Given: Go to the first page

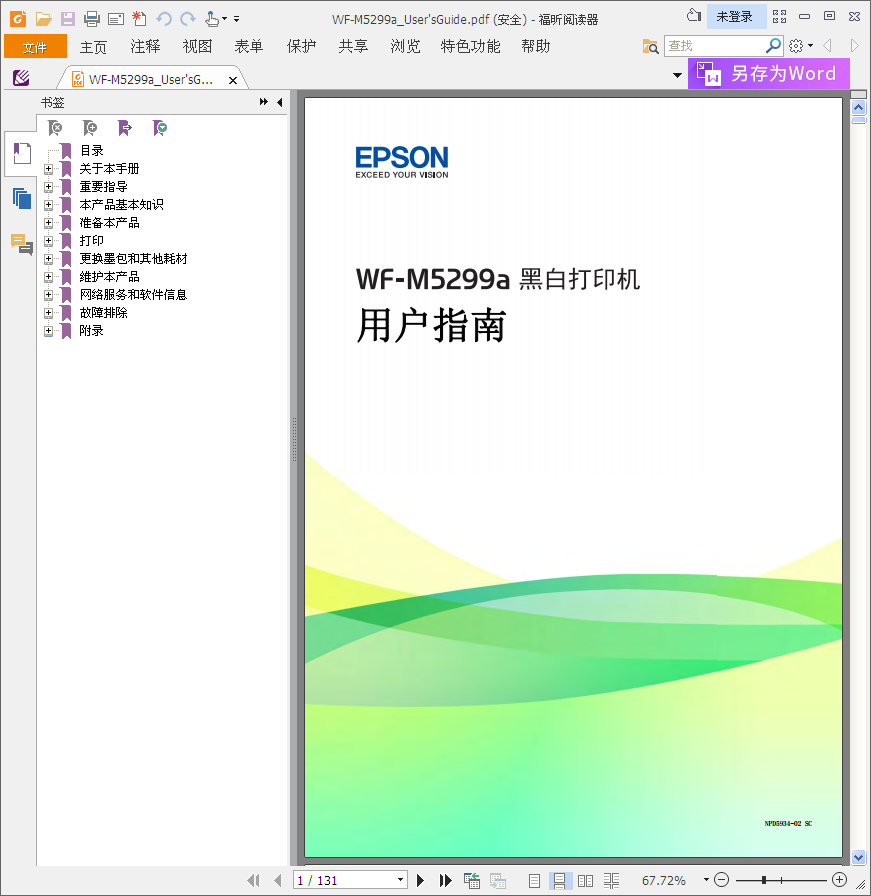Looking at the screenshot, I should point(254,881).
